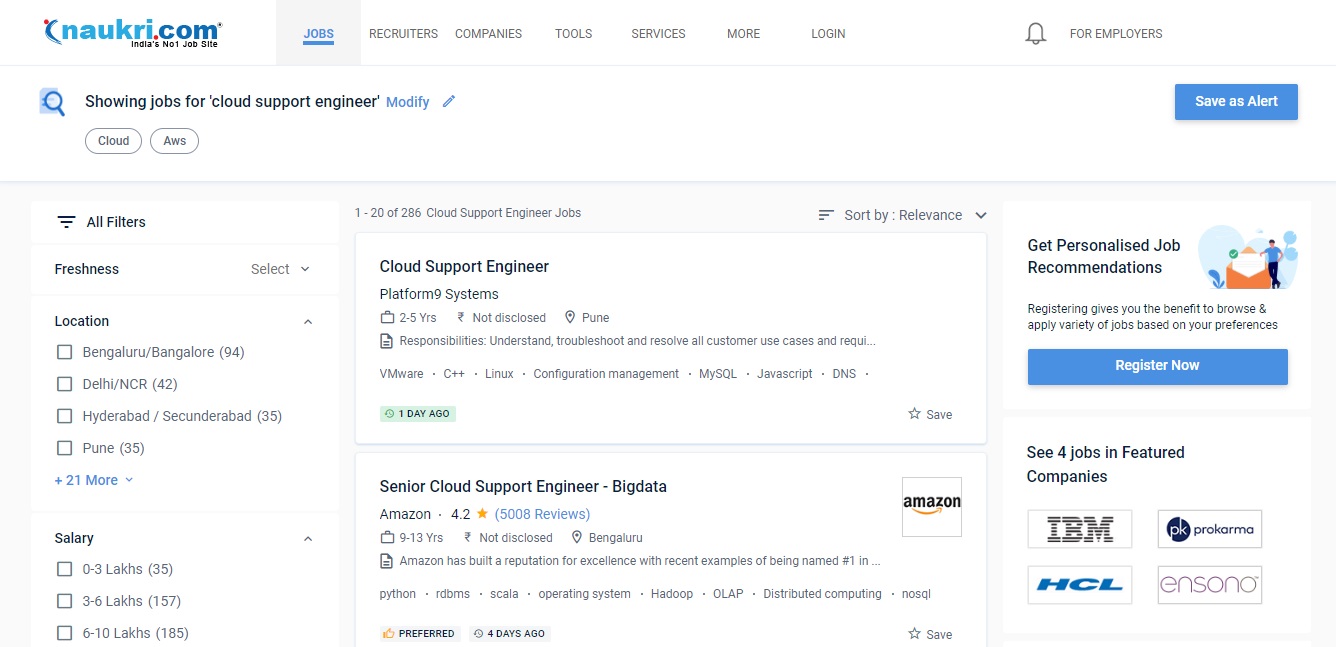Check the Bengaluru/Bangalore location filter

(65, 352)
